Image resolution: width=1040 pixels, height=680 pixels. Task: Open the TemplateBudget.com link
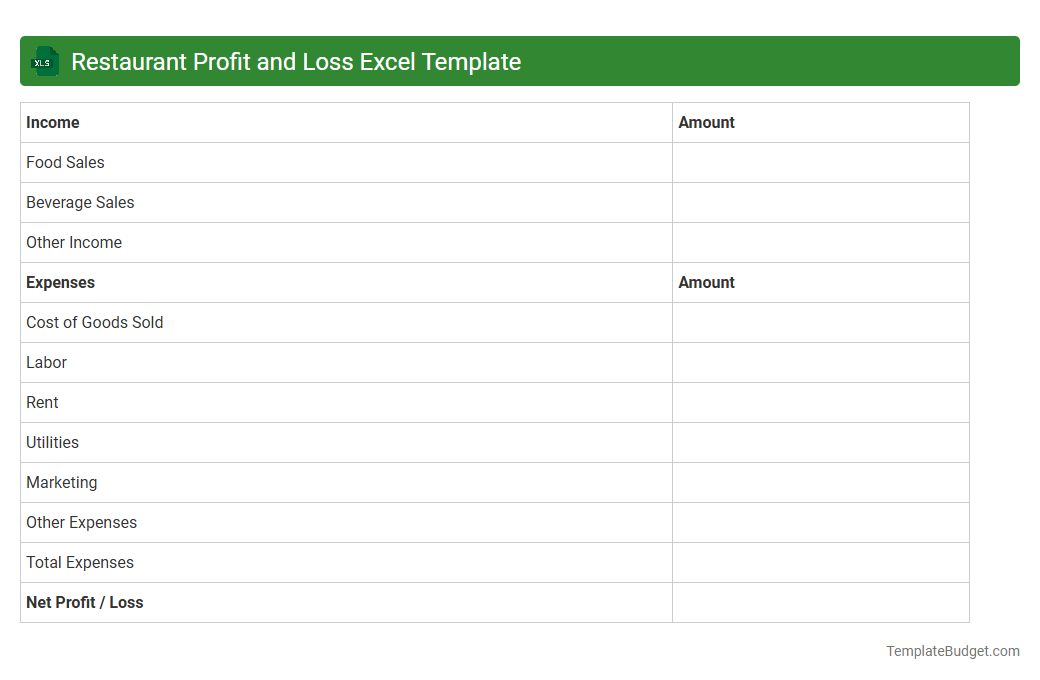click(x=952, y=651)
